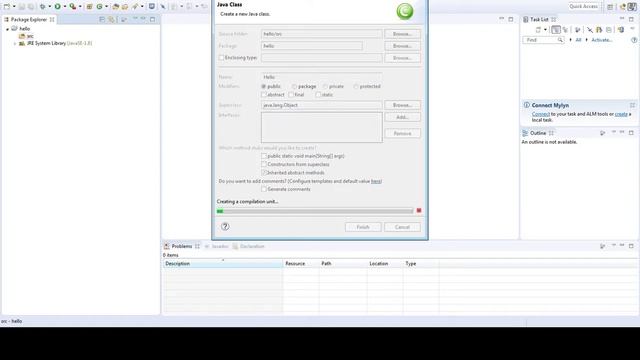Select the src folder in Package Explorer
This screenshot has width=640, height=360.
(26, 36)
